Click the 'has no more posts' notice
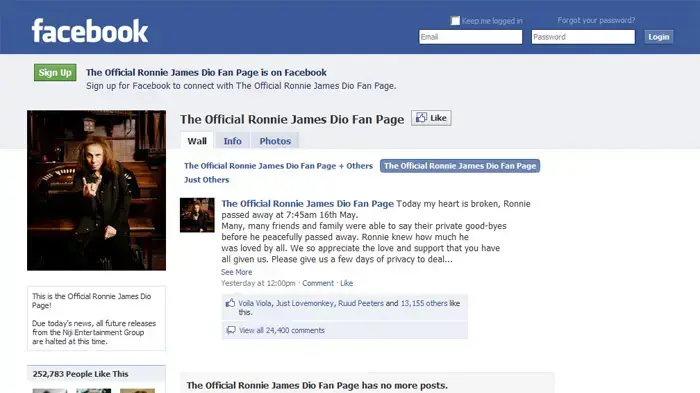Screen dimensions: 700x393 coord(317,385)
